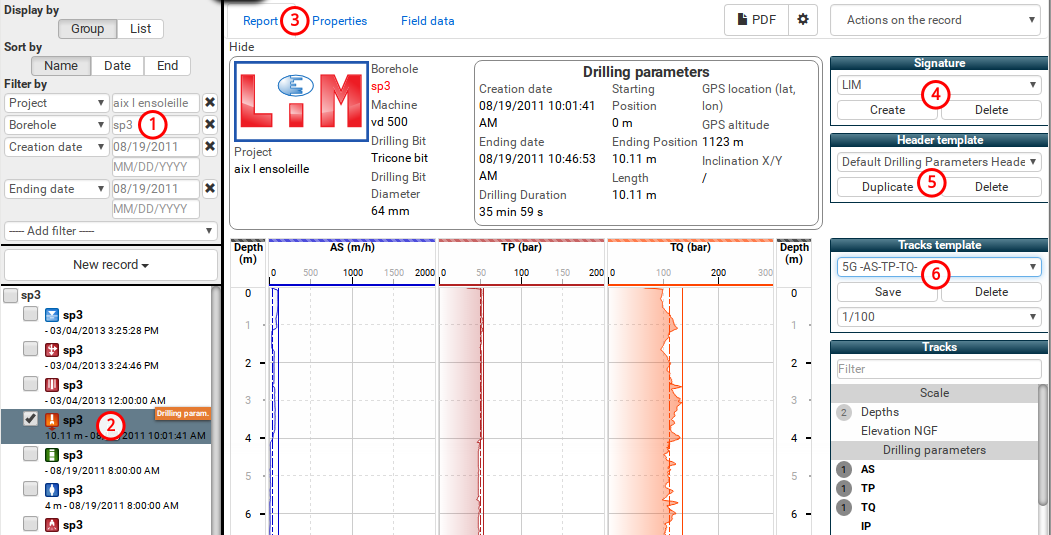The image size is (1051, 535).
Task: Open the Properties tab
Action: pos(339,20)
